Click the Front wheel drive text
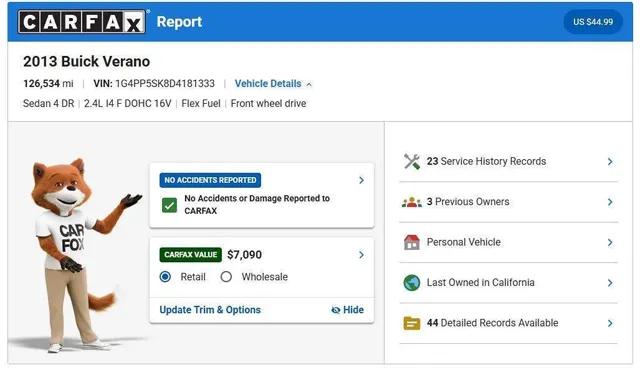The width and height of the screenshot is (640, 368). 268,104
